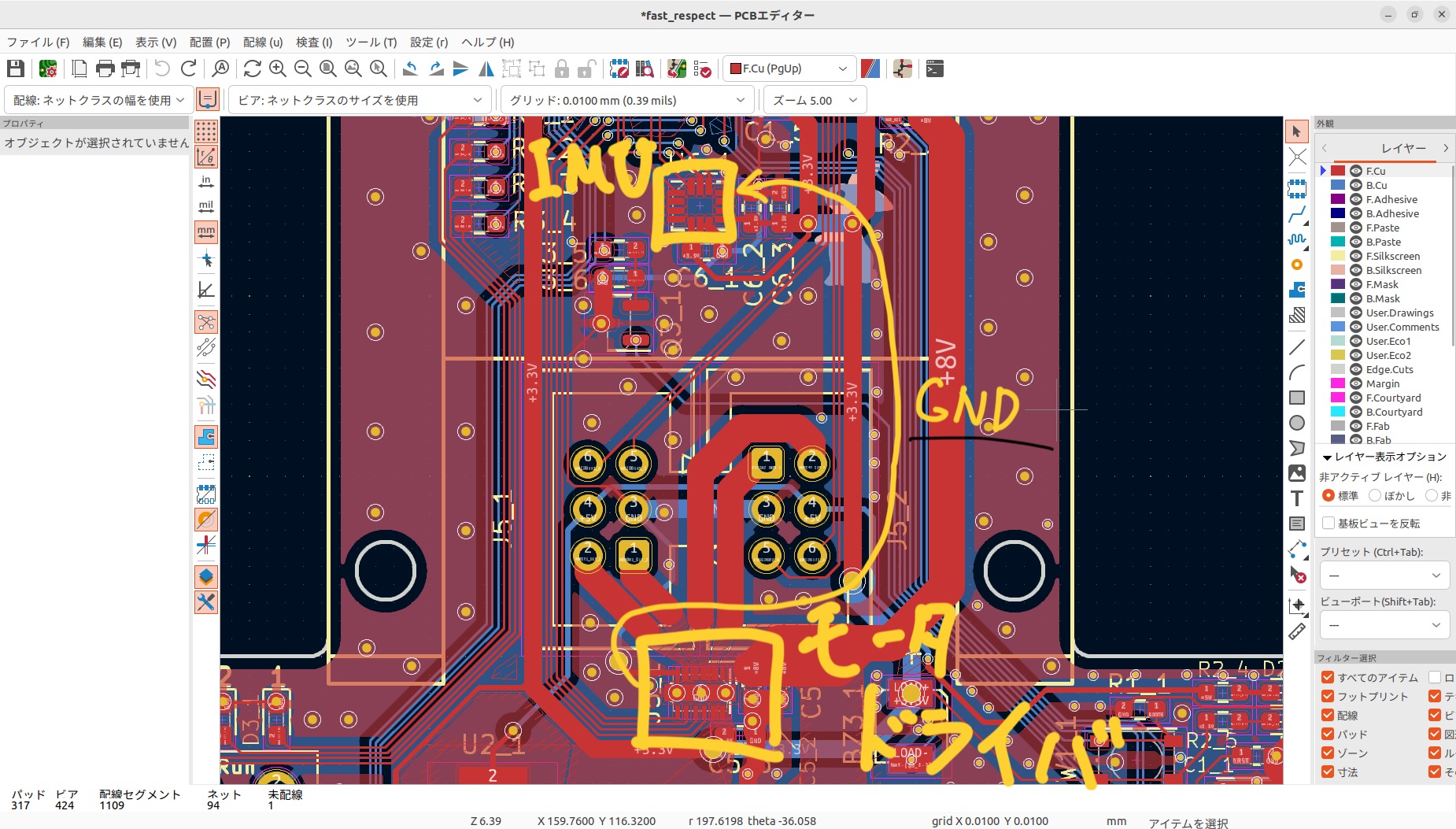
Task: Open track width 配線 dropdown
Action: [98, 100]
